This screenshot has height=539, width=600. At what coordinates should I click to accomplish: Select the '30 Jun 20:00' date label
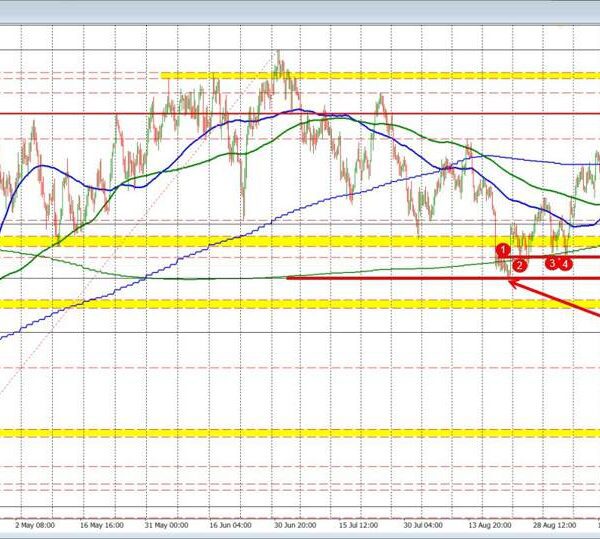coord(297,524)
